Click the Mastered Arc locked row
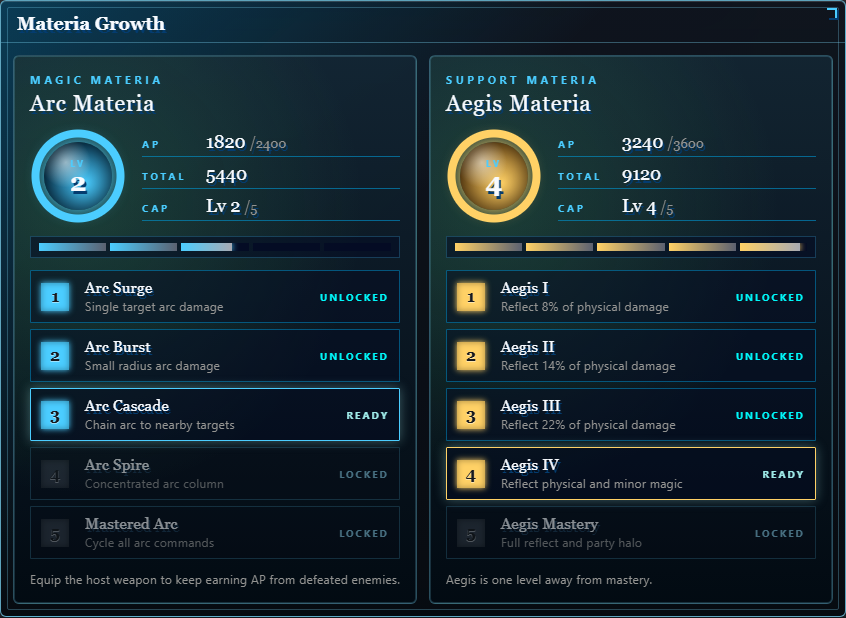The image size is (846, 618). point(215,533)
